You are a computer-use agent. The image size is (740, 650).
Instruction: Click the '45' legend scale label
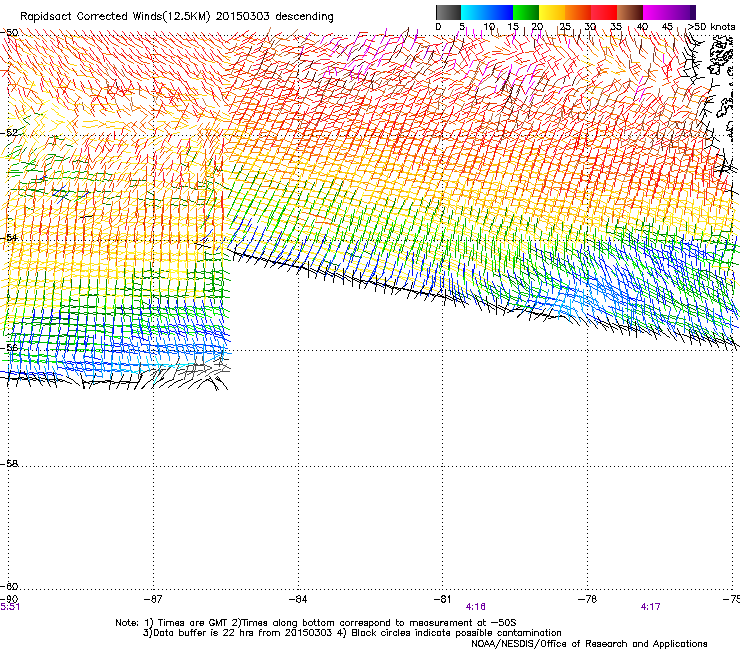coord(667,27)
